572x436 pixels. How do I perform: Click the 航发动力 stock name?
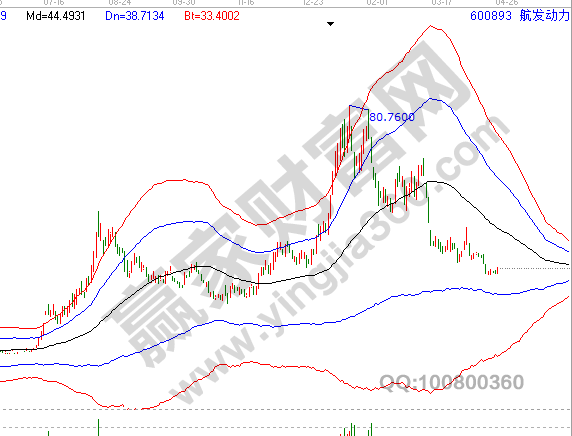click(544, 15)
